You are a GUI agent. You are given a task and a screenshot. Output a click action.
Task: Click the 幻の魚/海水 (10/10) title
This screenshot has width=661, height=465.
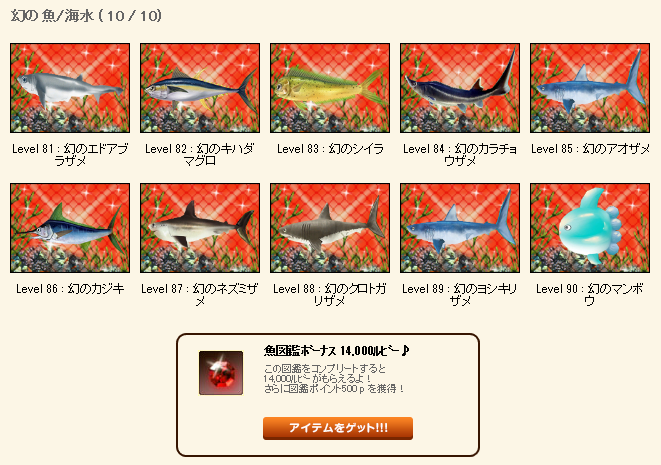tap(86, 16)
